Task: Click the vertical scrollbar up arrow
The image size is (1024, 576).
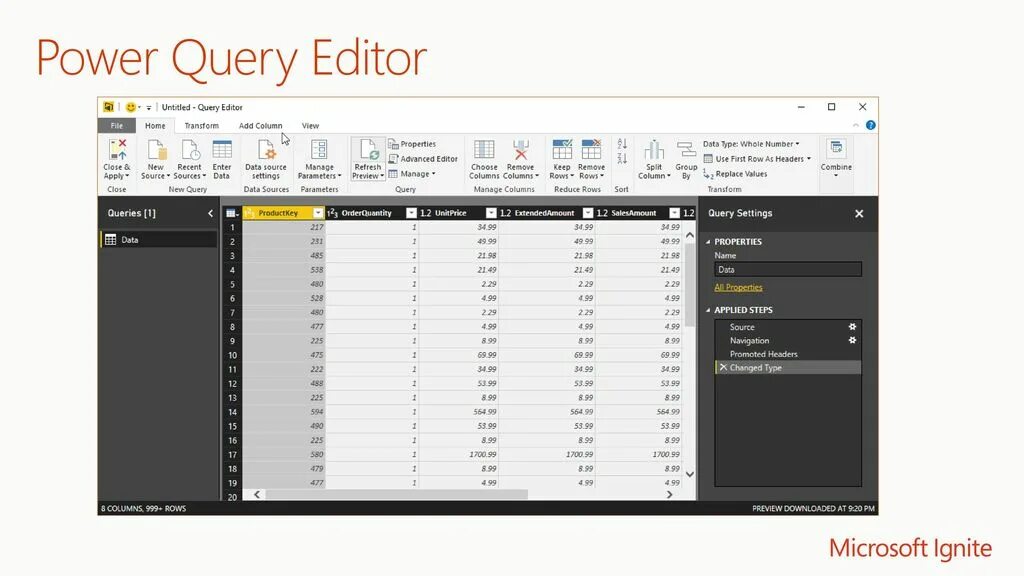Action: [x=690, y=234]
